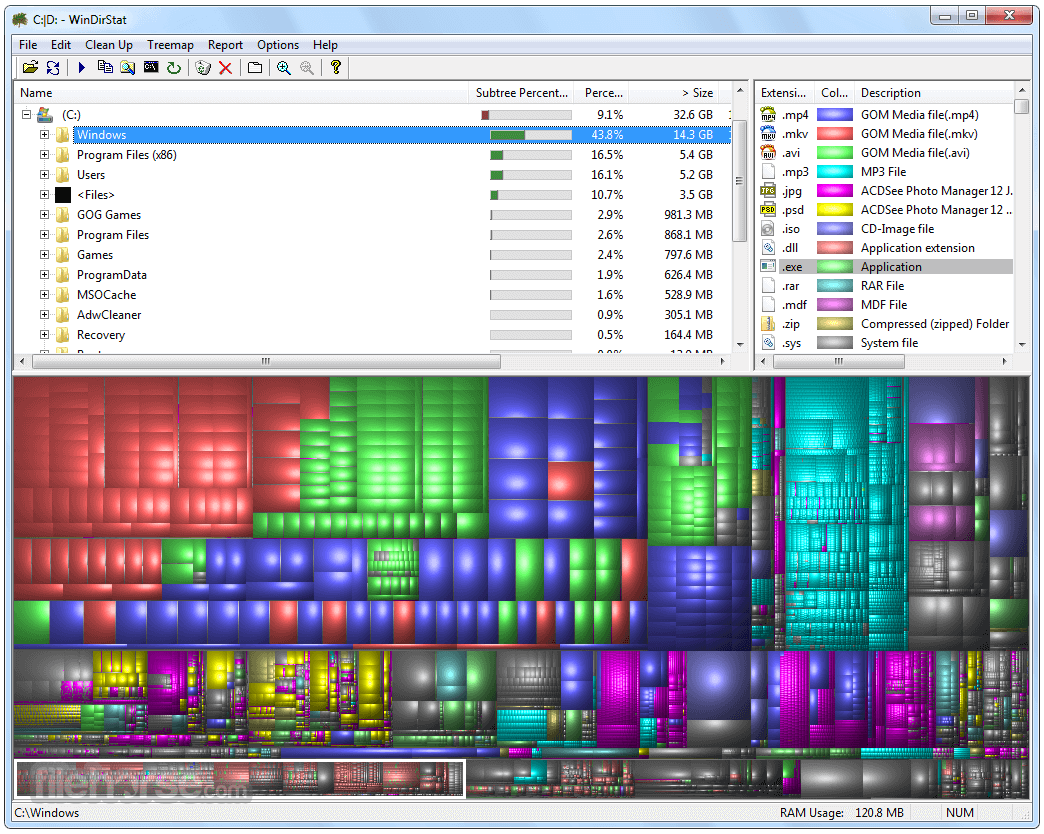Click the red X permanent delete icon

(x=225, y=67)
